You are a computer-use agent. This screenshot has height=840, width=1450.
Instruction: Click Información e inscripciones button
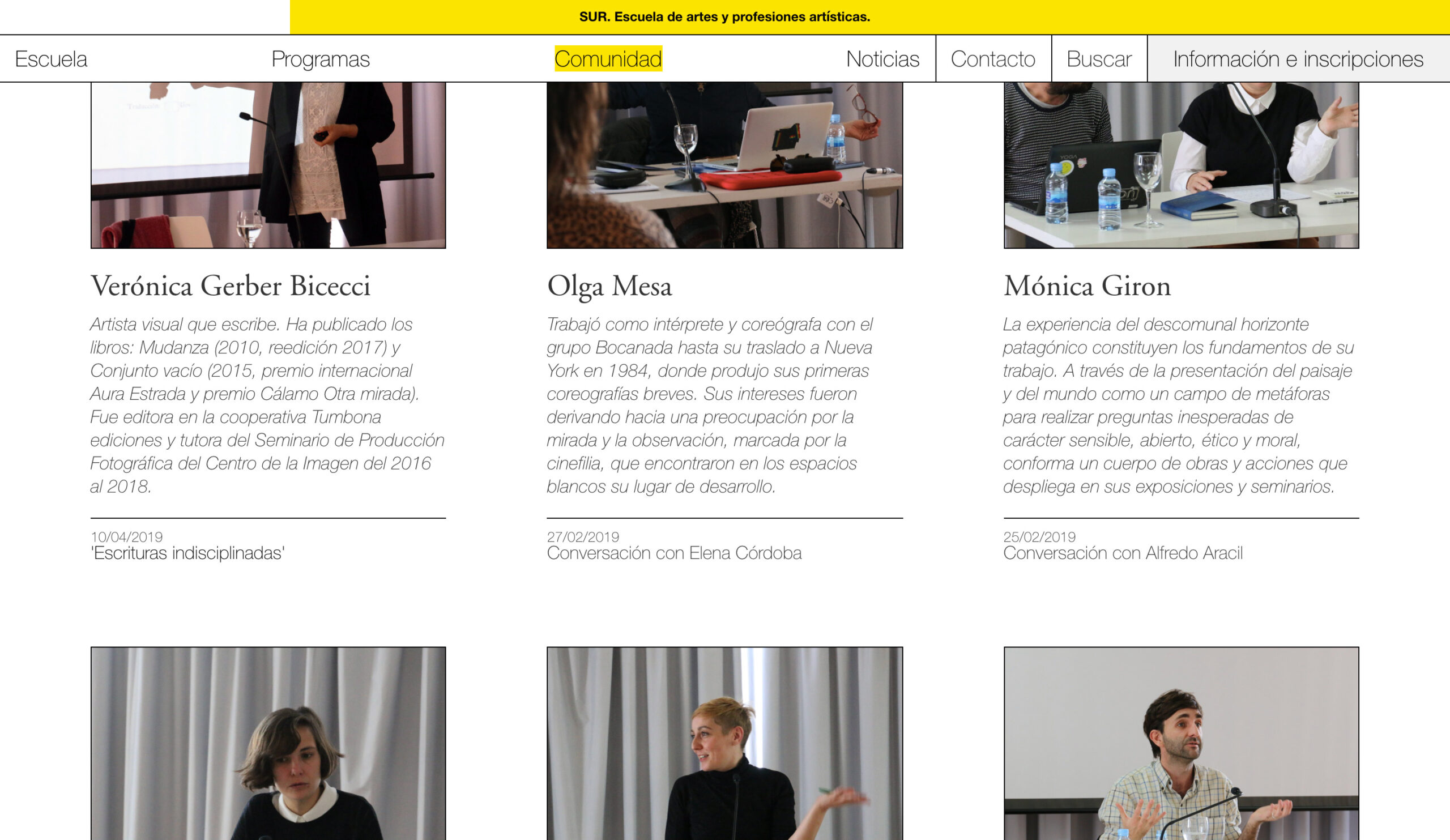[1298, 59]
